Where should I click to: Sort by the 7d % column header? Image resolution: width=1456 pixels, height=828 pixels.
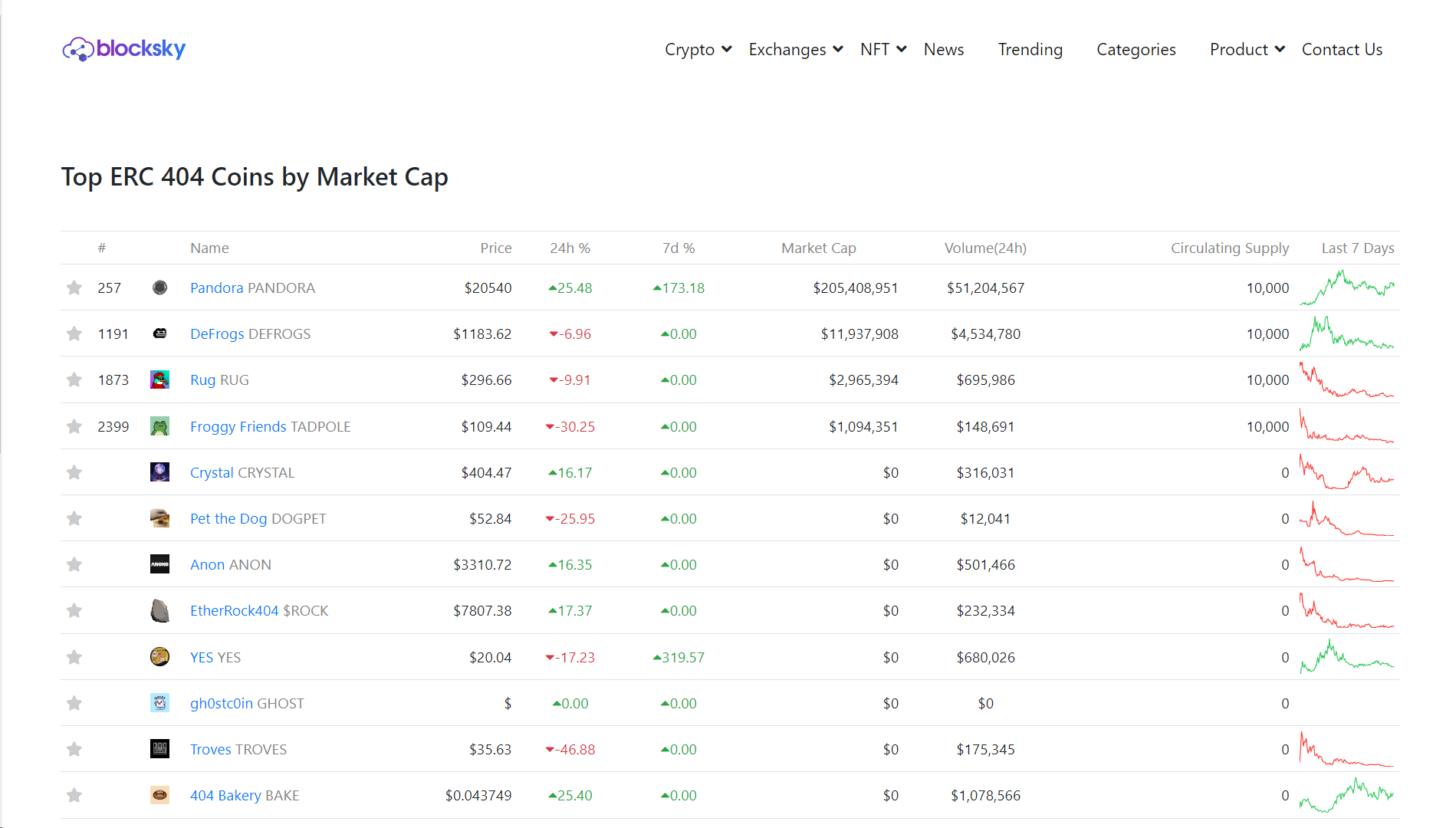[679, 248]
